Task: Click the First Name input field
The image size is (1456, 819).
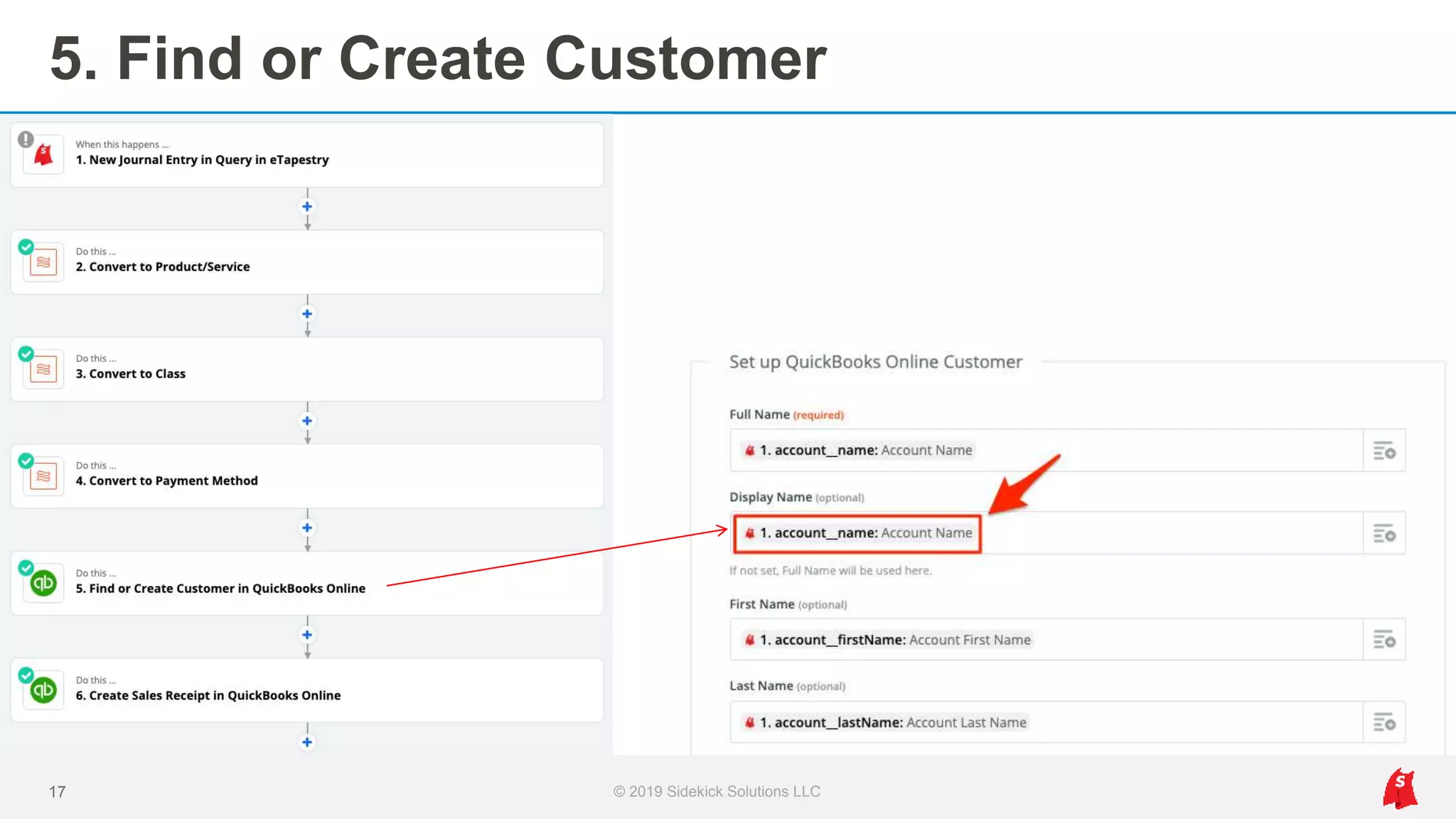Action: click(x=1046, y=640)
